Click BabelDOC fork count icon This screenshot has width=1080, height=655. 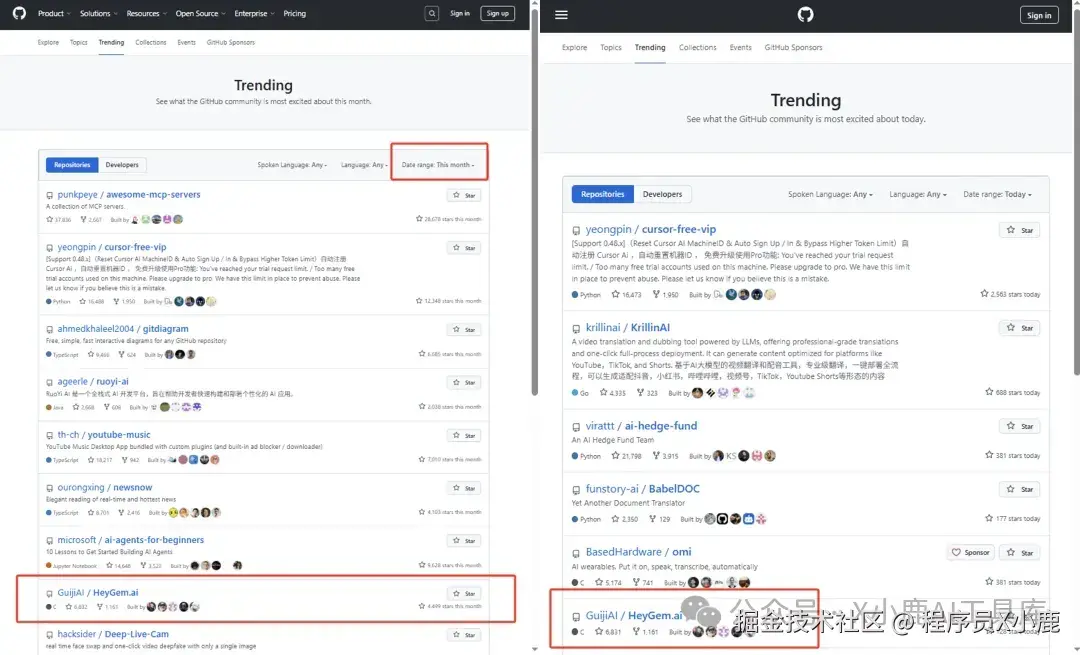[x=652, y=519]
